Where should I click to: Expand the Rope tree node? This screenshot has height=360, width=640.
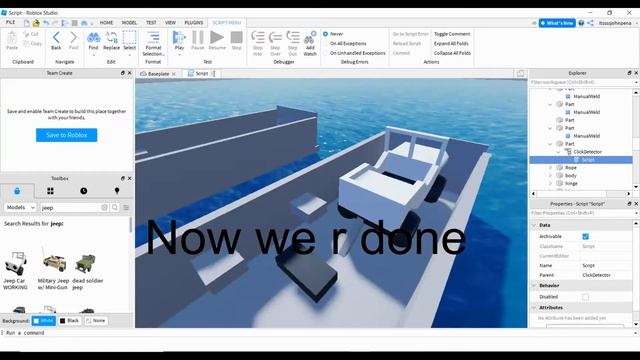point(550,168)
